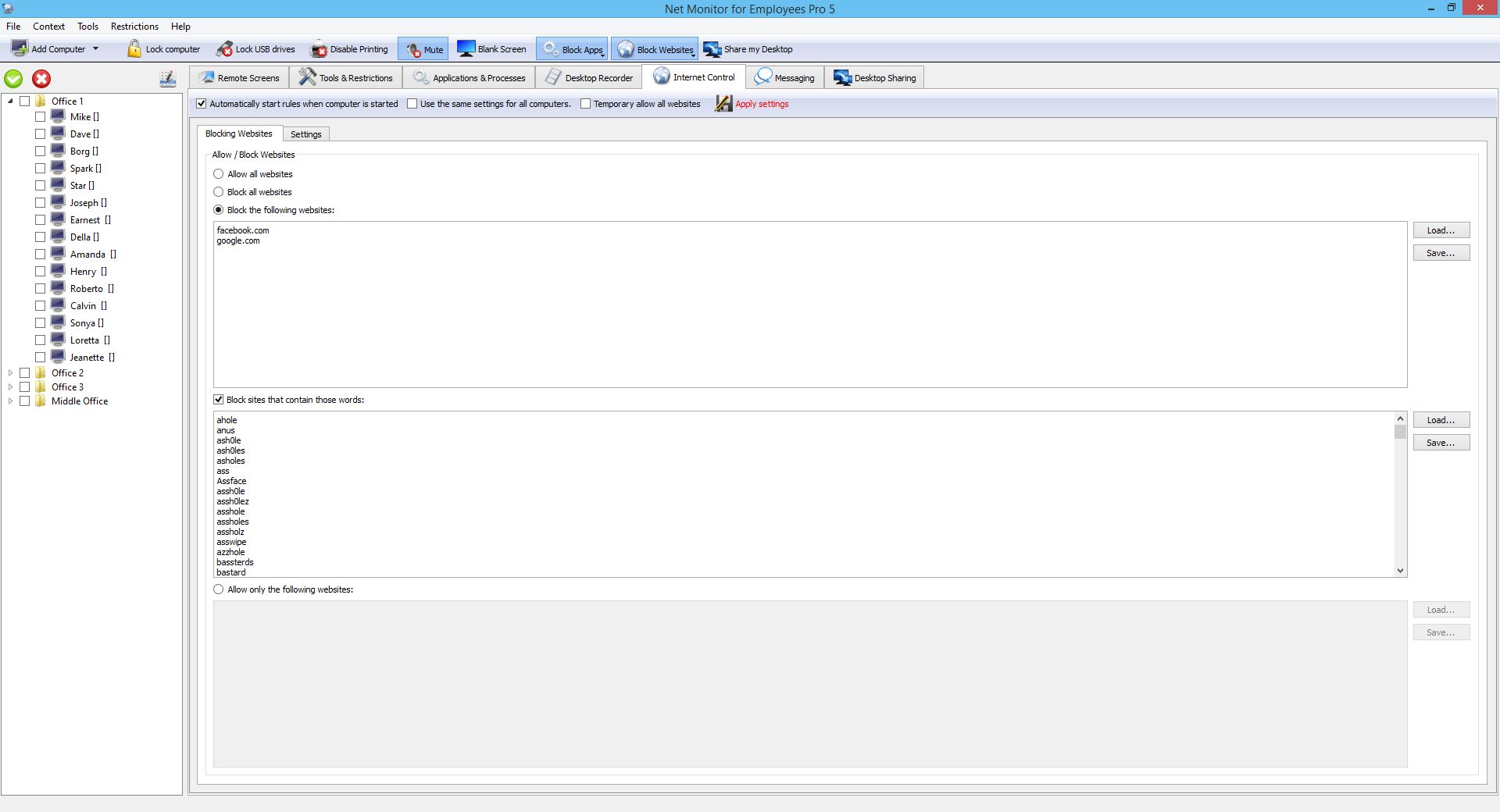The width and height of the screenshot is (1500, 812).
Task: Open the File menu
Action: [13, 26]
